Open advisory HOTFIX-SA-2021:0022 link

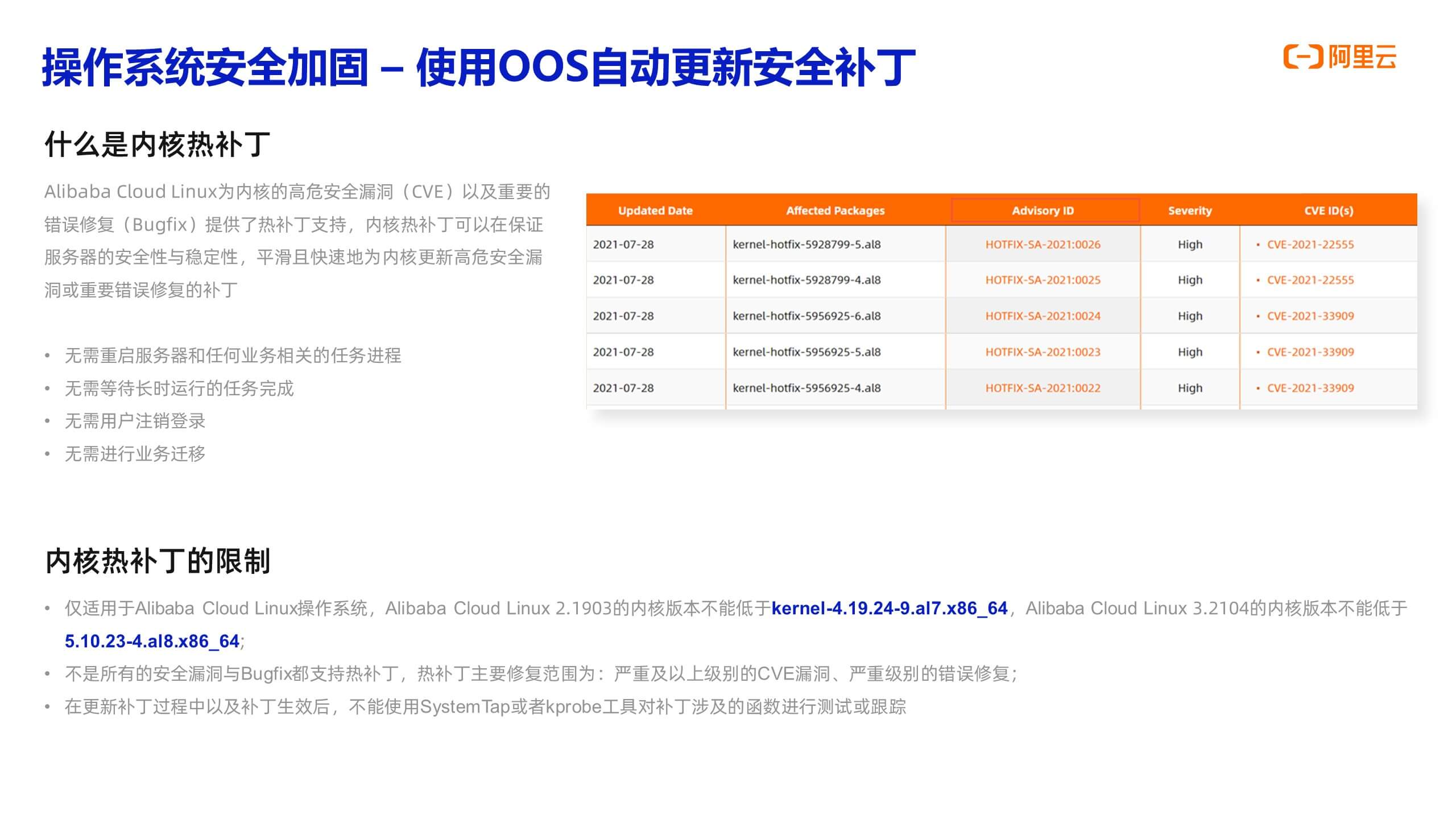pyautogui.click(x=1043, y=388)
